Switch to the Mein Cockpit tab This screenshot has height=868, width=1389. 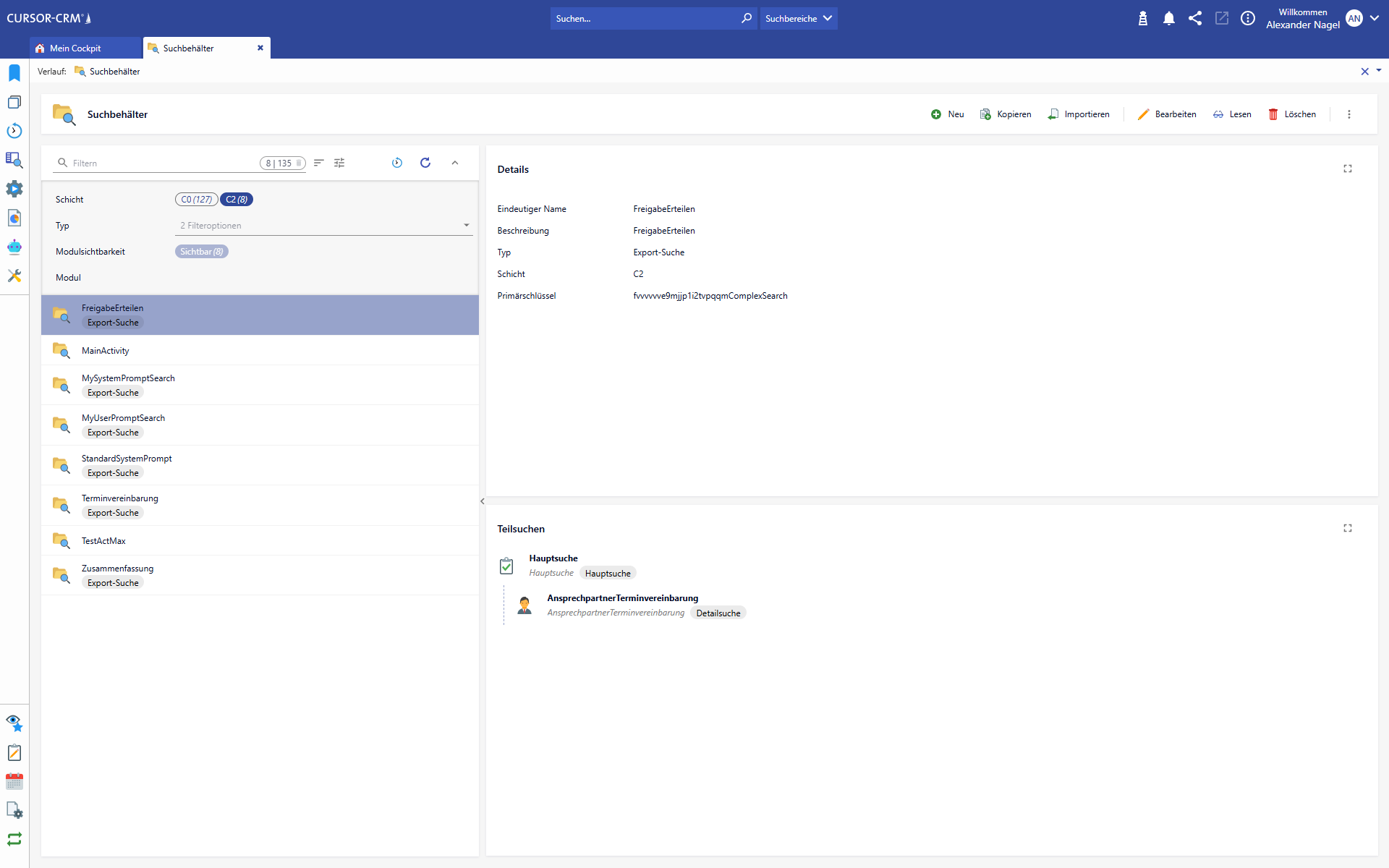[x=86, y=48]
